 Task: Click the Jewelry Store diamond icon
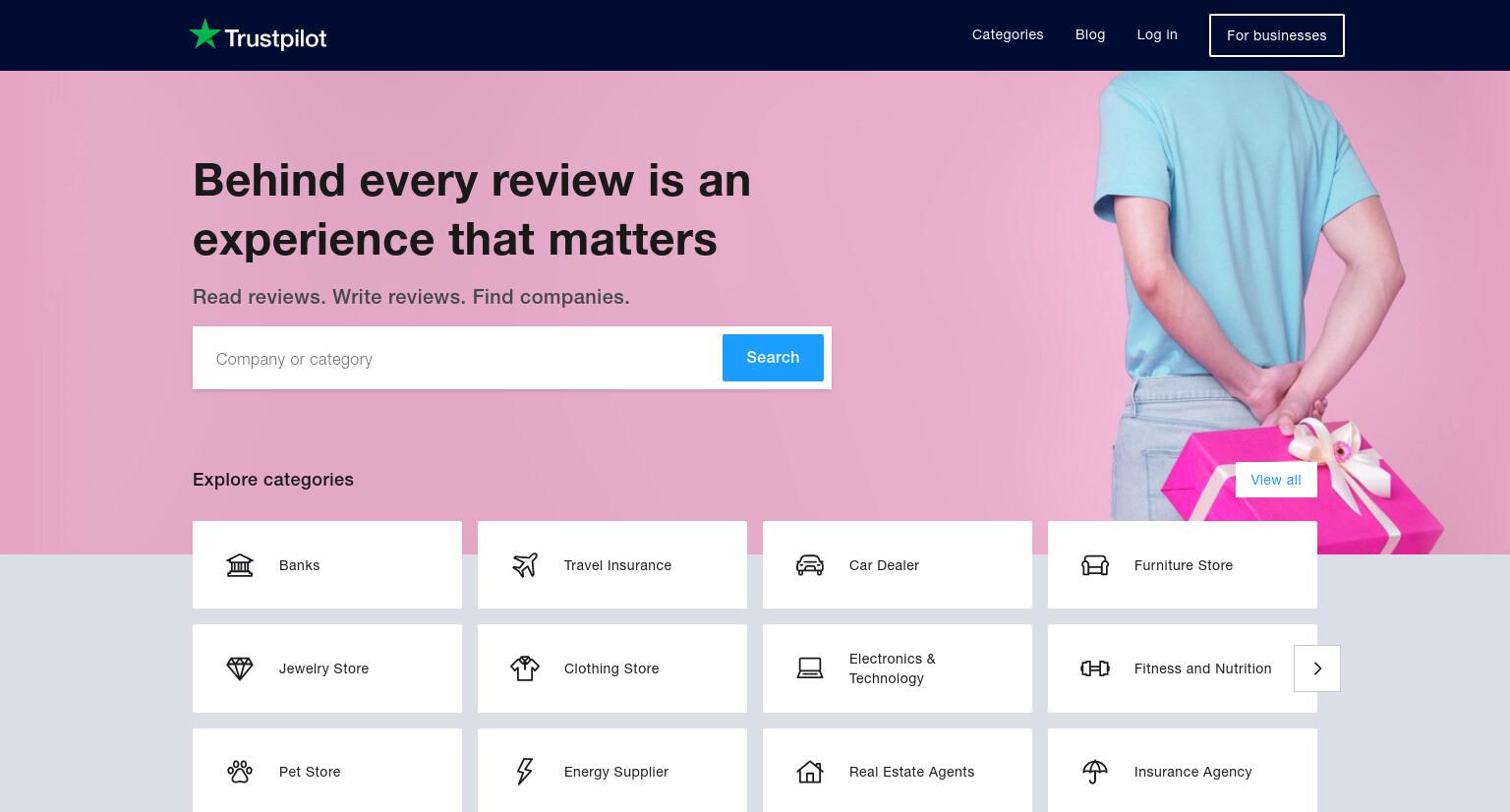pyautogui.click(x=240, y=668)
